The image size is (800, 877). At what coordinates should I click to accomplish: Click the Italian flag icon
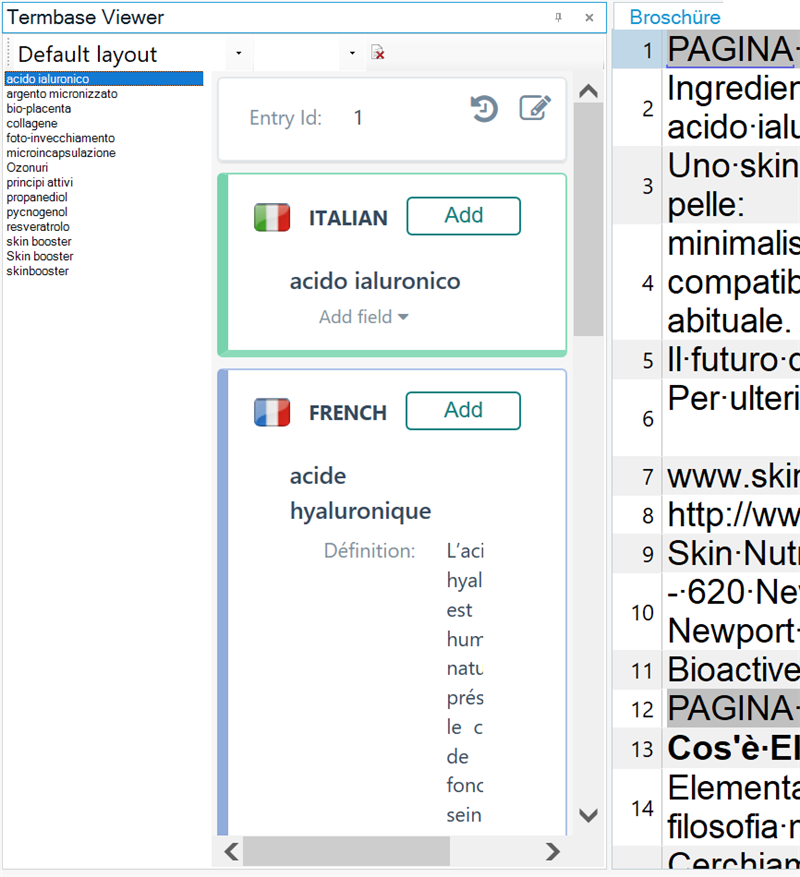272,217
